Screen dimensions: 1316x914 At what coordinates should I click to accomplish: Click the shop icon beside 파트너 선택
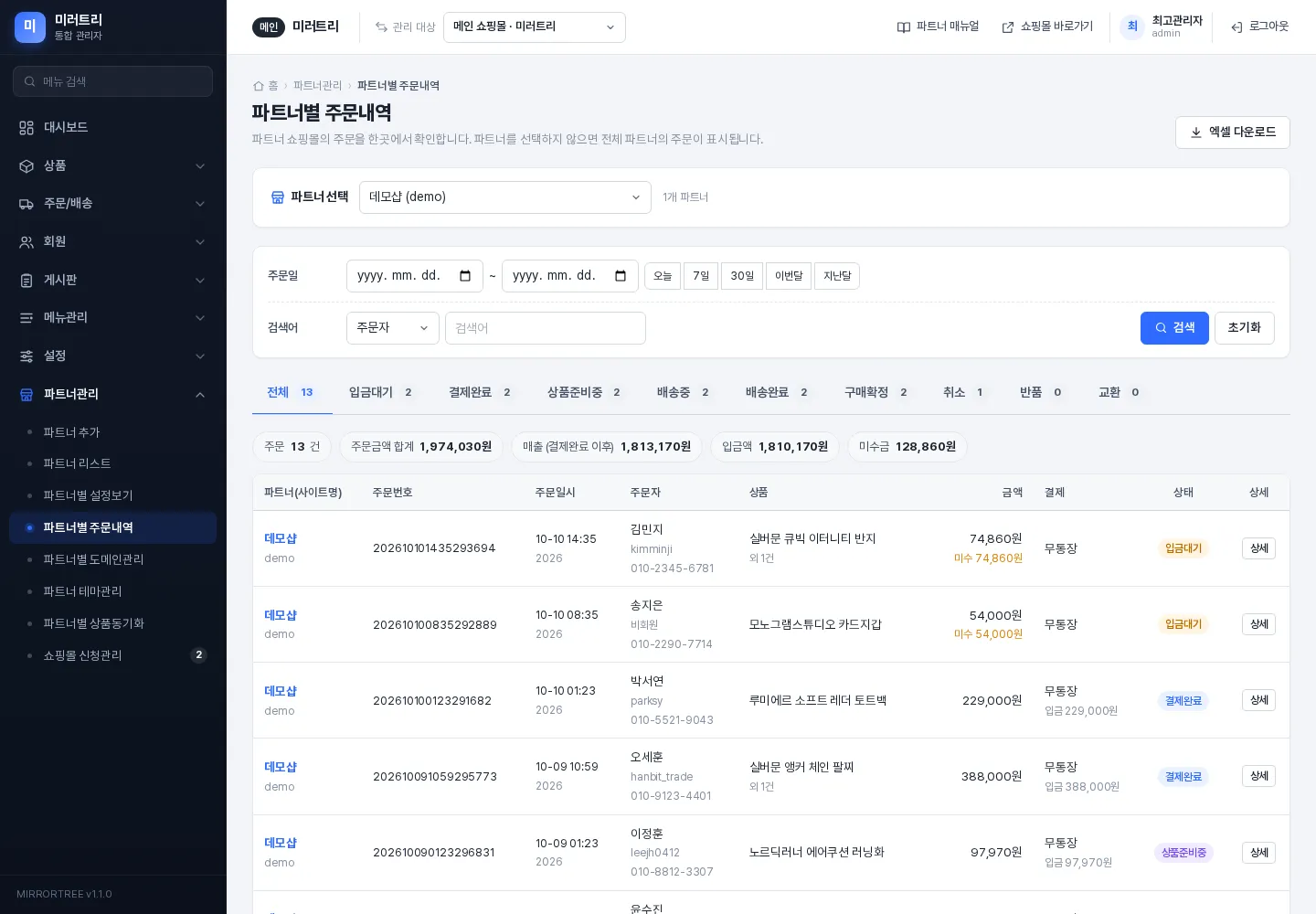[278, 197]
